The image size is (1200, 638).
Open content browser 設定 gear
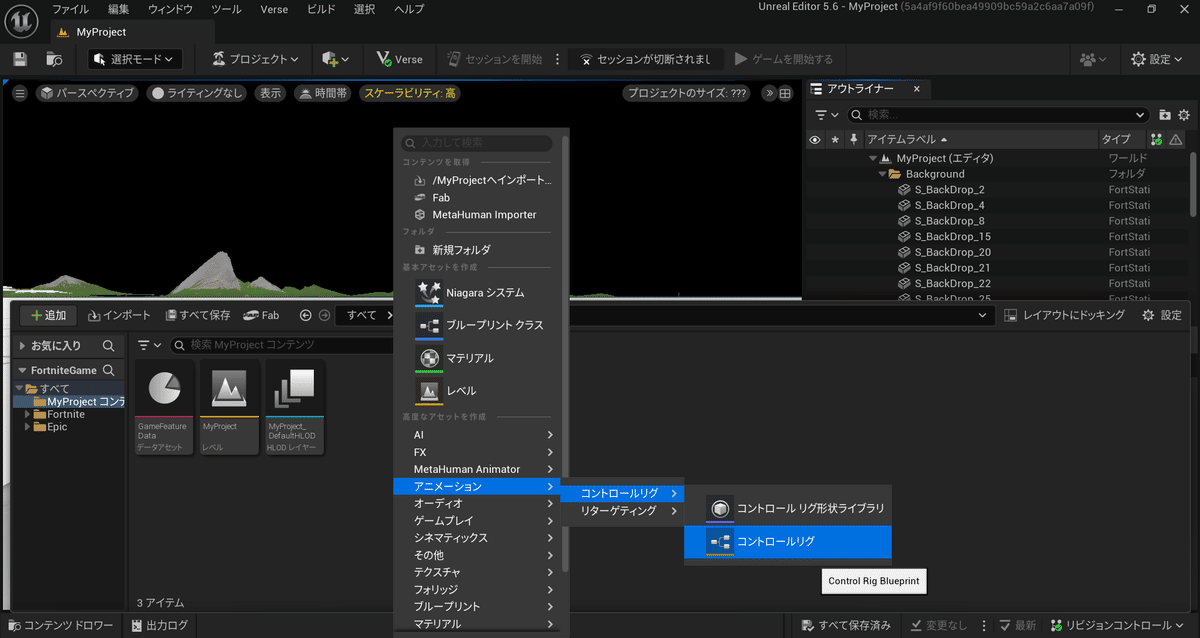[1162, 315]
